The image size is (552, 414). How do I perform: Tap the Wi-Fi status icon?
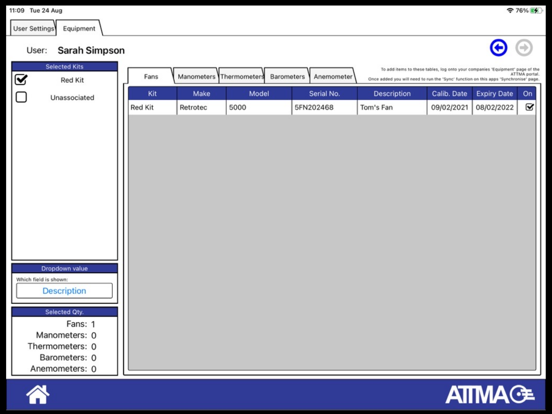509,11
